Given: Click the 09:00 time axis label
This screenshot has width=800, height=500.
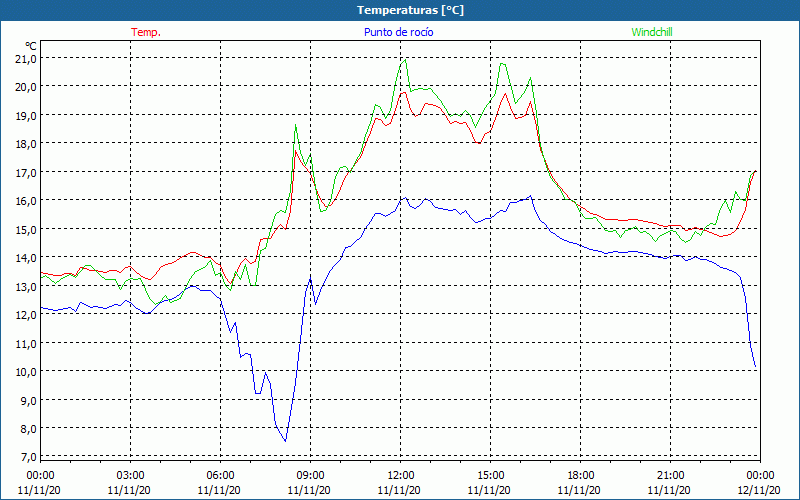Looking at the screenshot, I should [310, 476].
